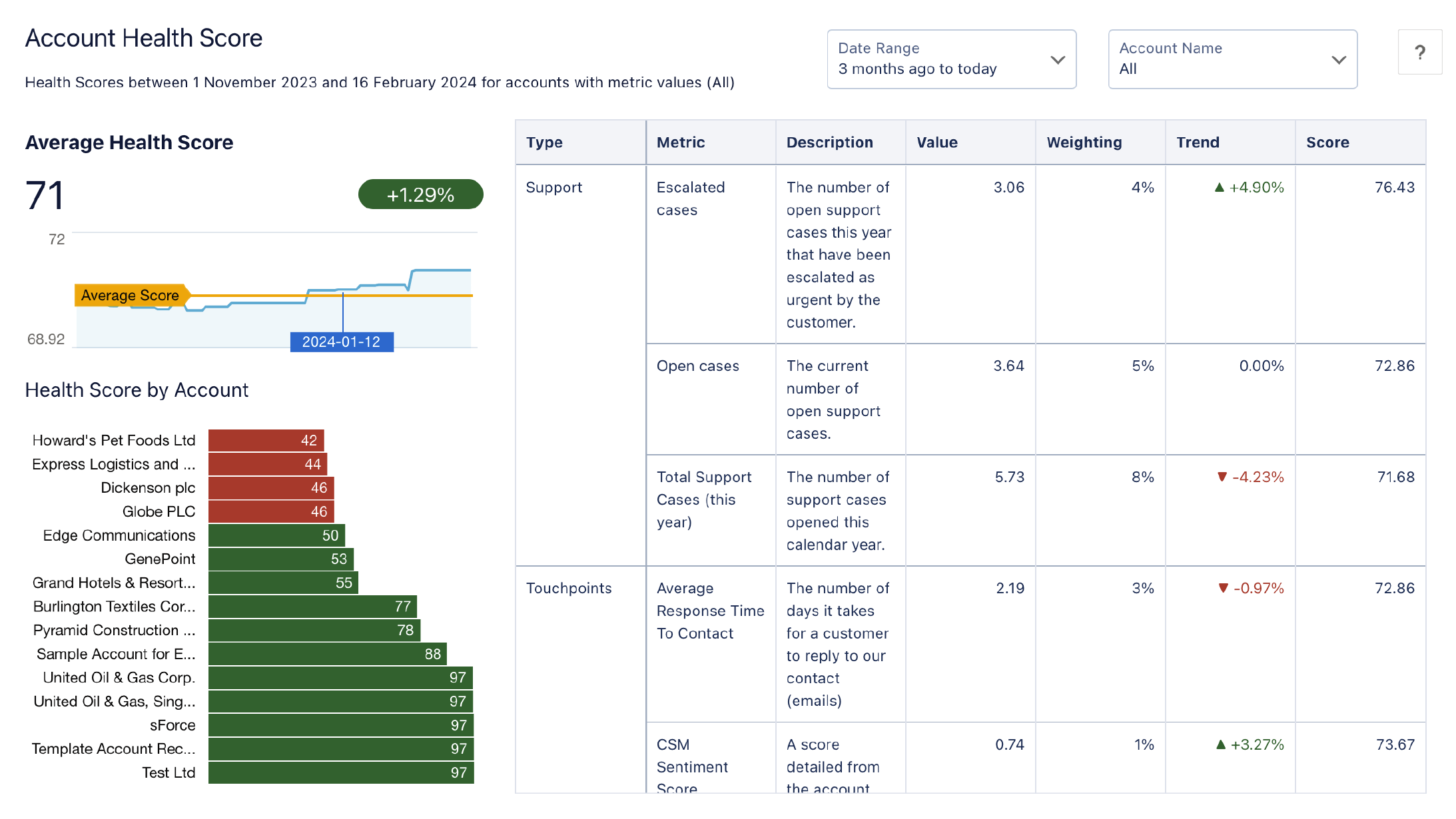Screen dimensions: 1456x819
Task: Click the Account Health Score title
Action: [143, 38]
